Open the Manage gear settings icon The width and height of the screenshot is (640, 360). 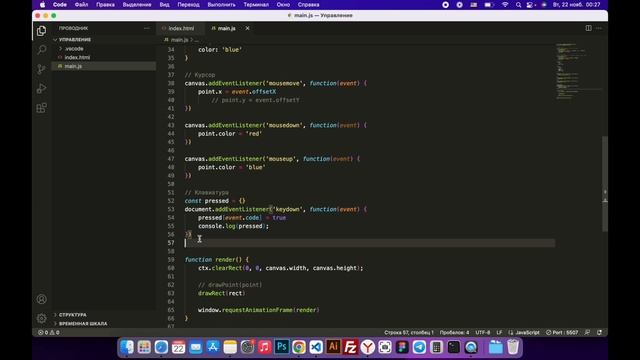click(41, 318)
